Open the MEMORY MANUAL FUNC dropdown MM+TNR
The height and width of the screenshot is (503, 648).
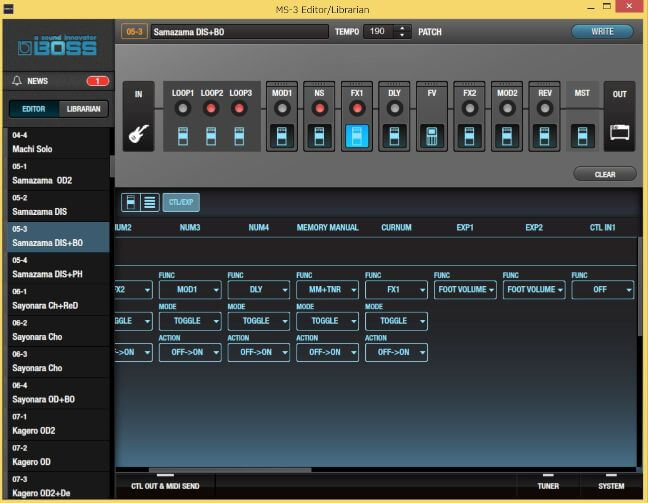[327, 290]
